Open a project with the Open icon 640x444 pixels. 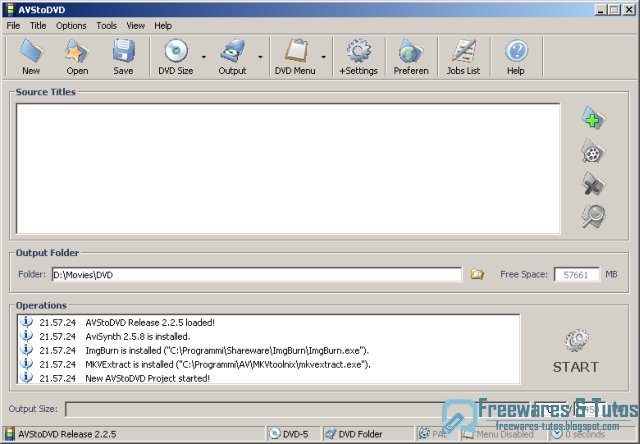point(77,51)
